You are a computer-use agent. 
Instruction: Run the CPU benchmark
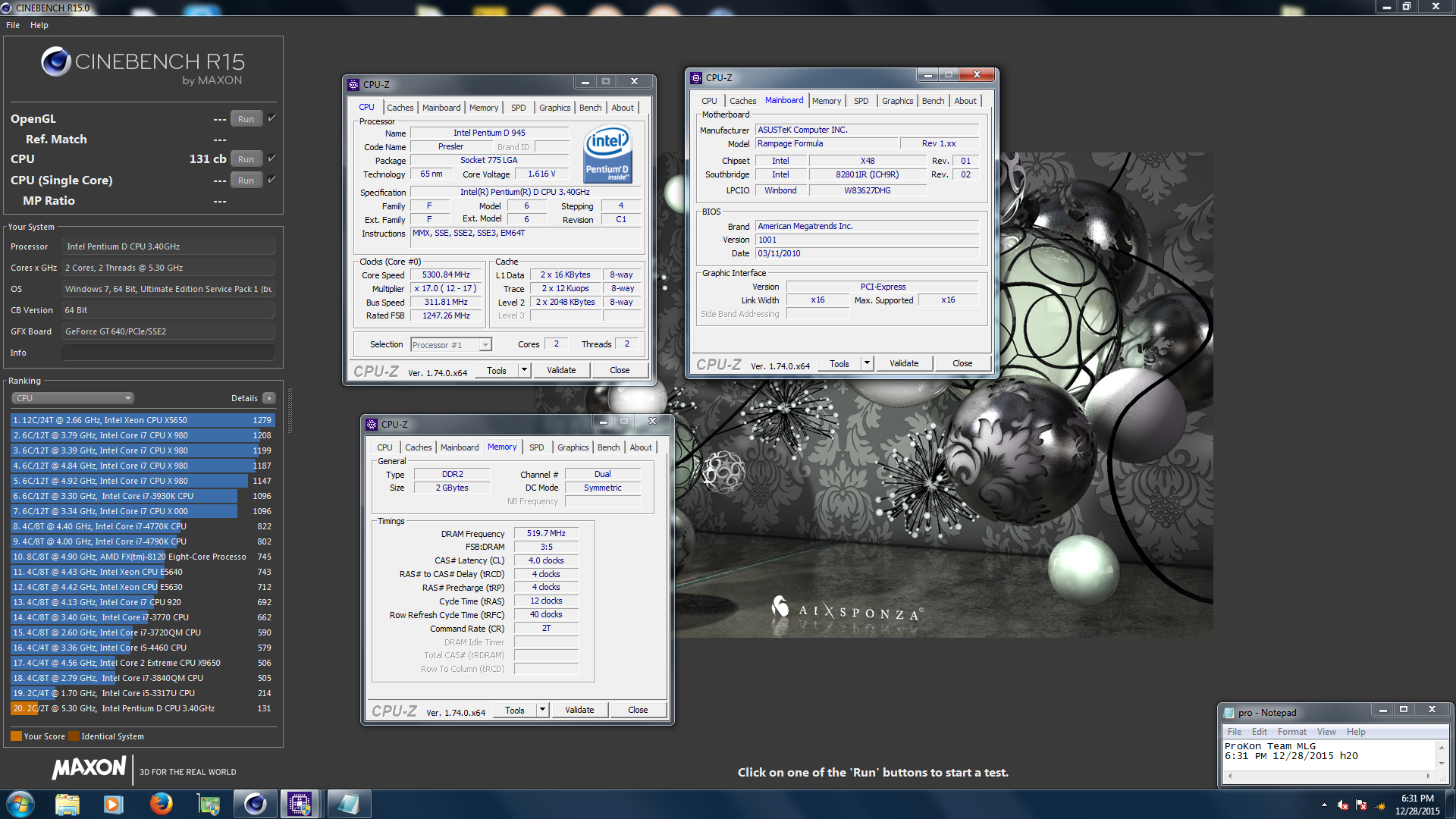click(246, 158)
